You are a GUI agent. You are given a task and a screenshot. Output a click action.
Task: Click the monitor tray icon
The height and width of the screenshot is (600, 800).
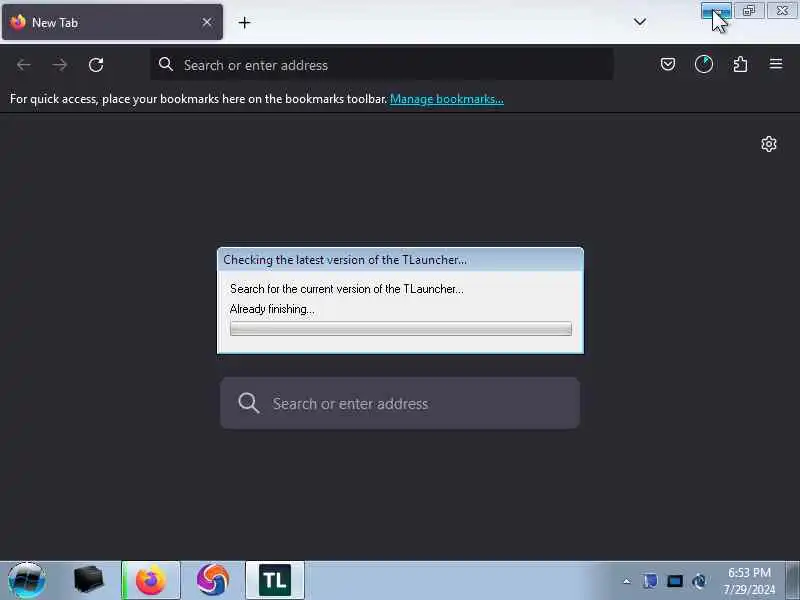tap(675, 581)
